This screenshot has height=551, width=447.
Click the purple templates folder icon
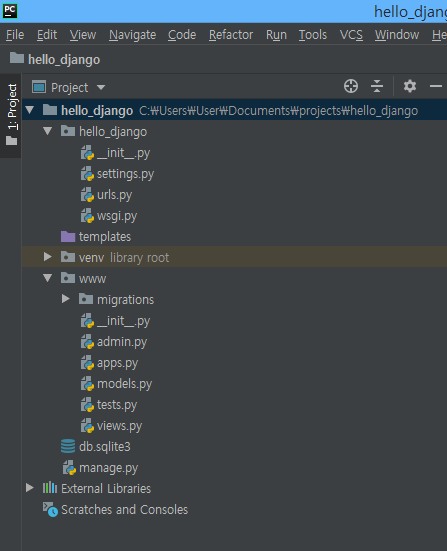pos(68,236)
